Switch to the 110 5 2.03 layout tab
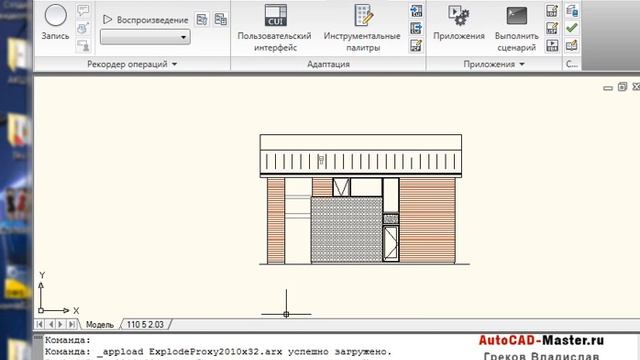Screen dimensions: 640x360 145,324
